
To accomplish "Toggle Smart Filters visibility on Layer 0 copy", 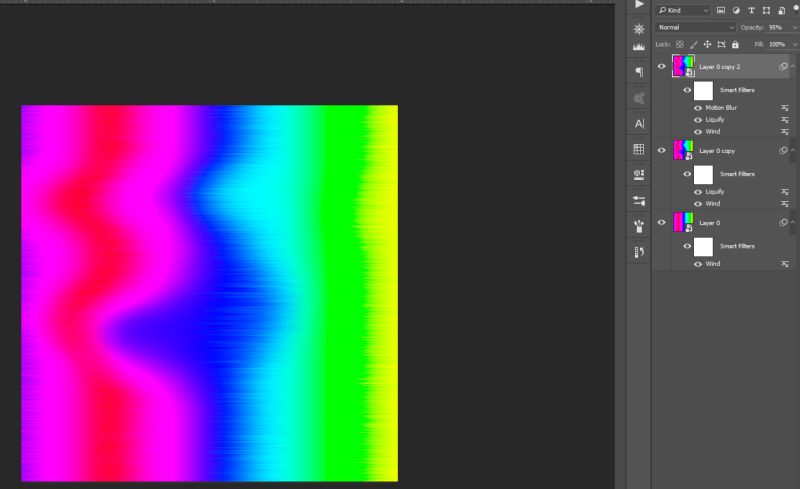I will click(687, 174).
